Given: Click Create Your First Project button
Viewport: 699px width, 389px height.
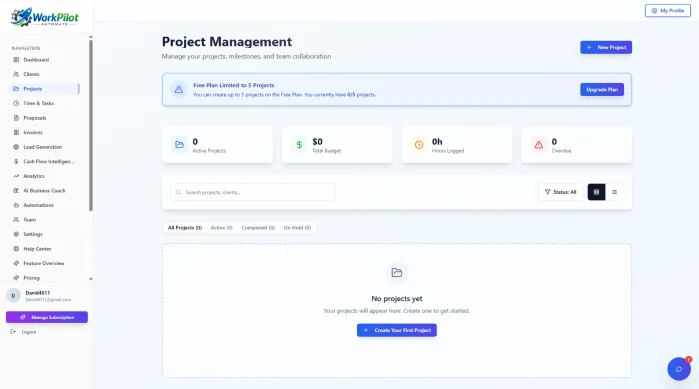Looking at the screenshot, I should click(x=397, y=330).
